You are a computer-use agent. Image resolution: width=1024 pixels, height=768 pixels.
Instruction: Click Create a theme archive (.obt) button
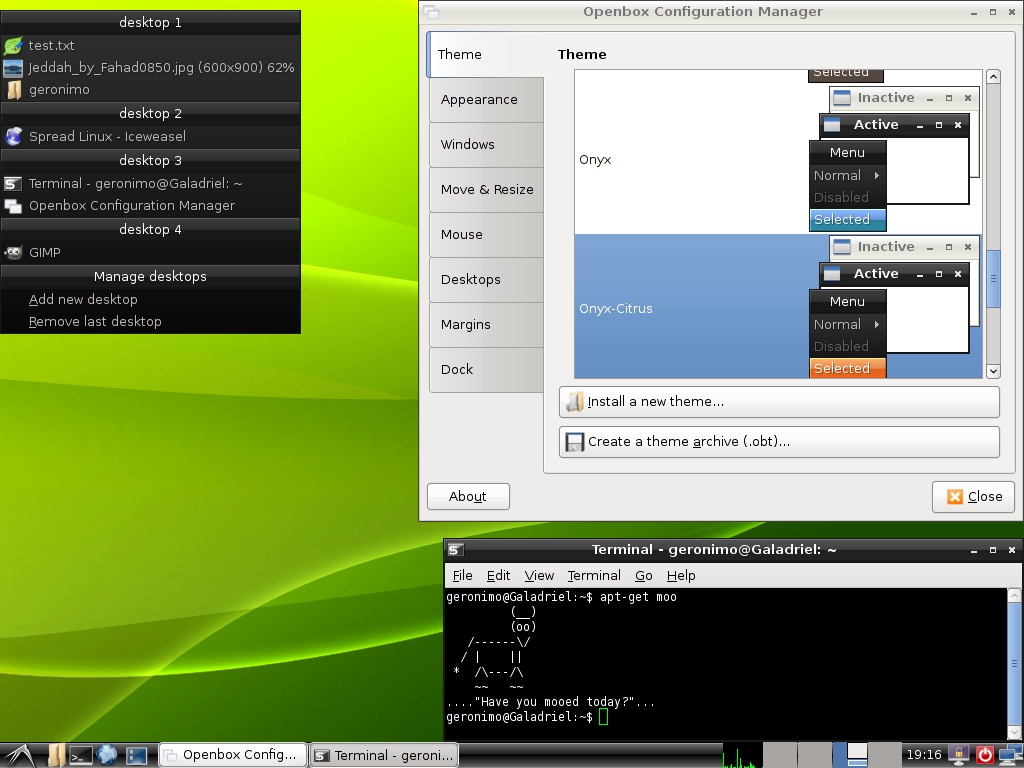click(x=779, y=442)
